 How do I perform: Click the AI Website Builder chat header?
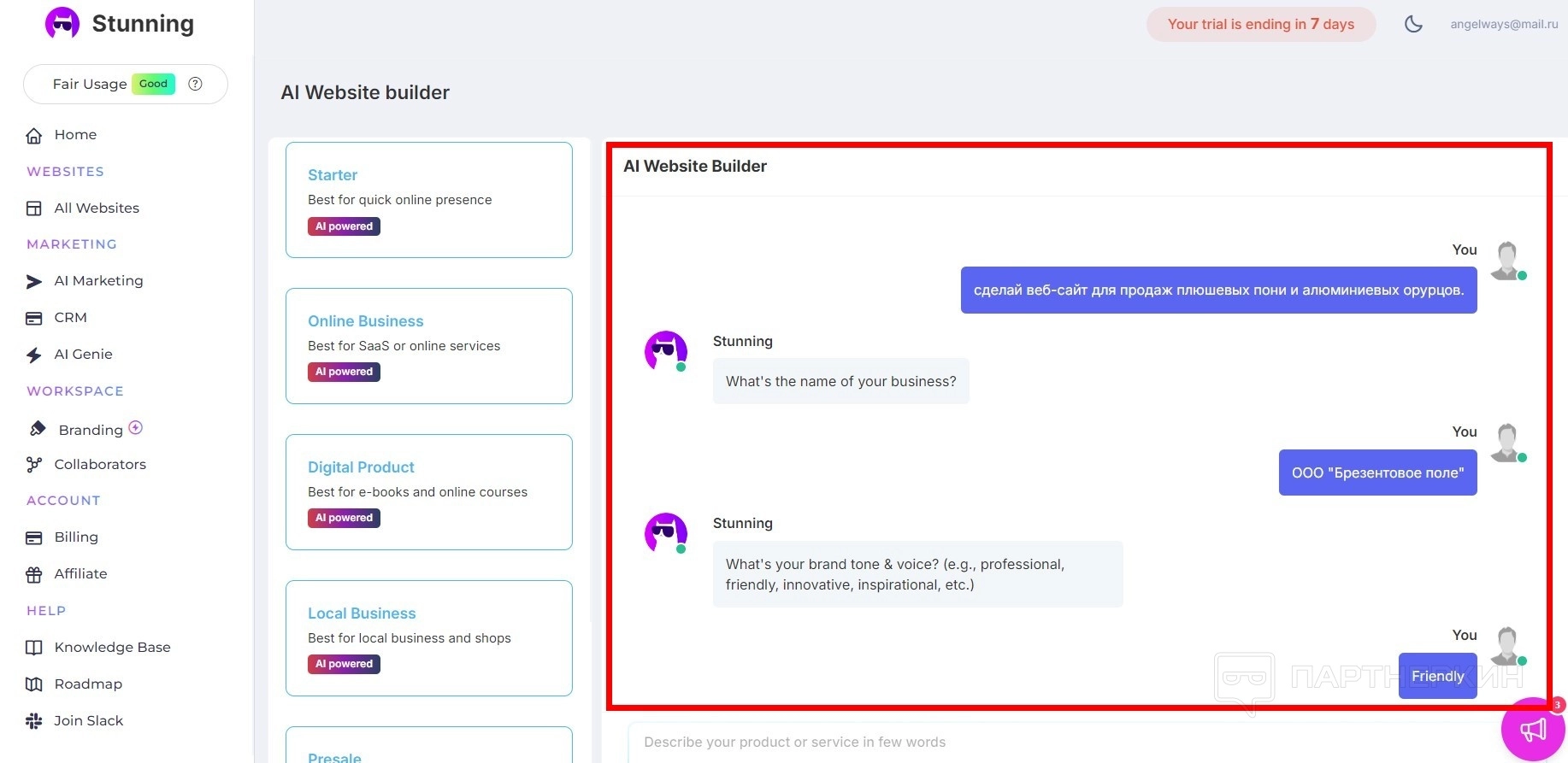(x=695, y=167)
